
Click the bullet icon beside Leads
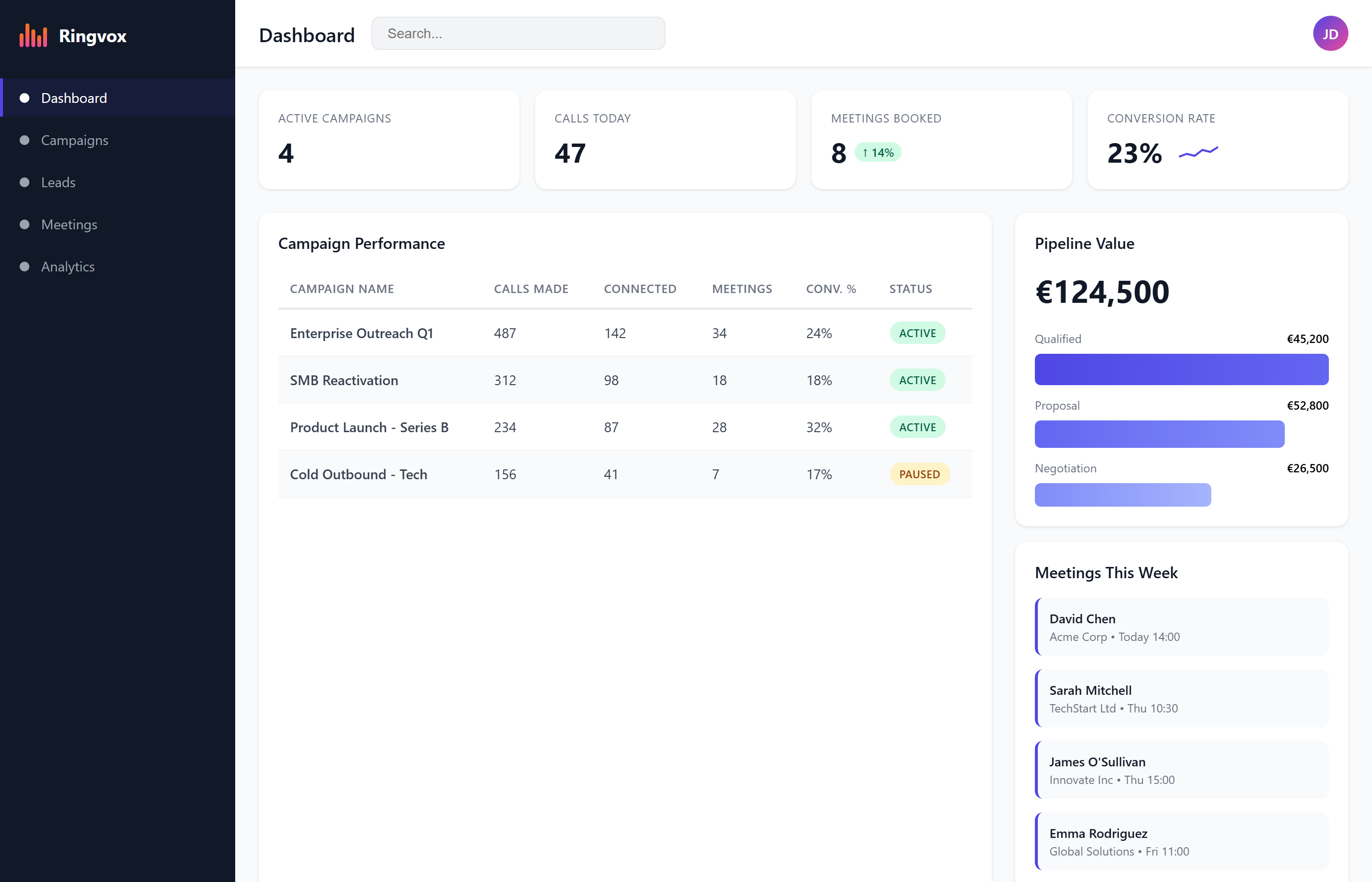click(x=24, y=182)
